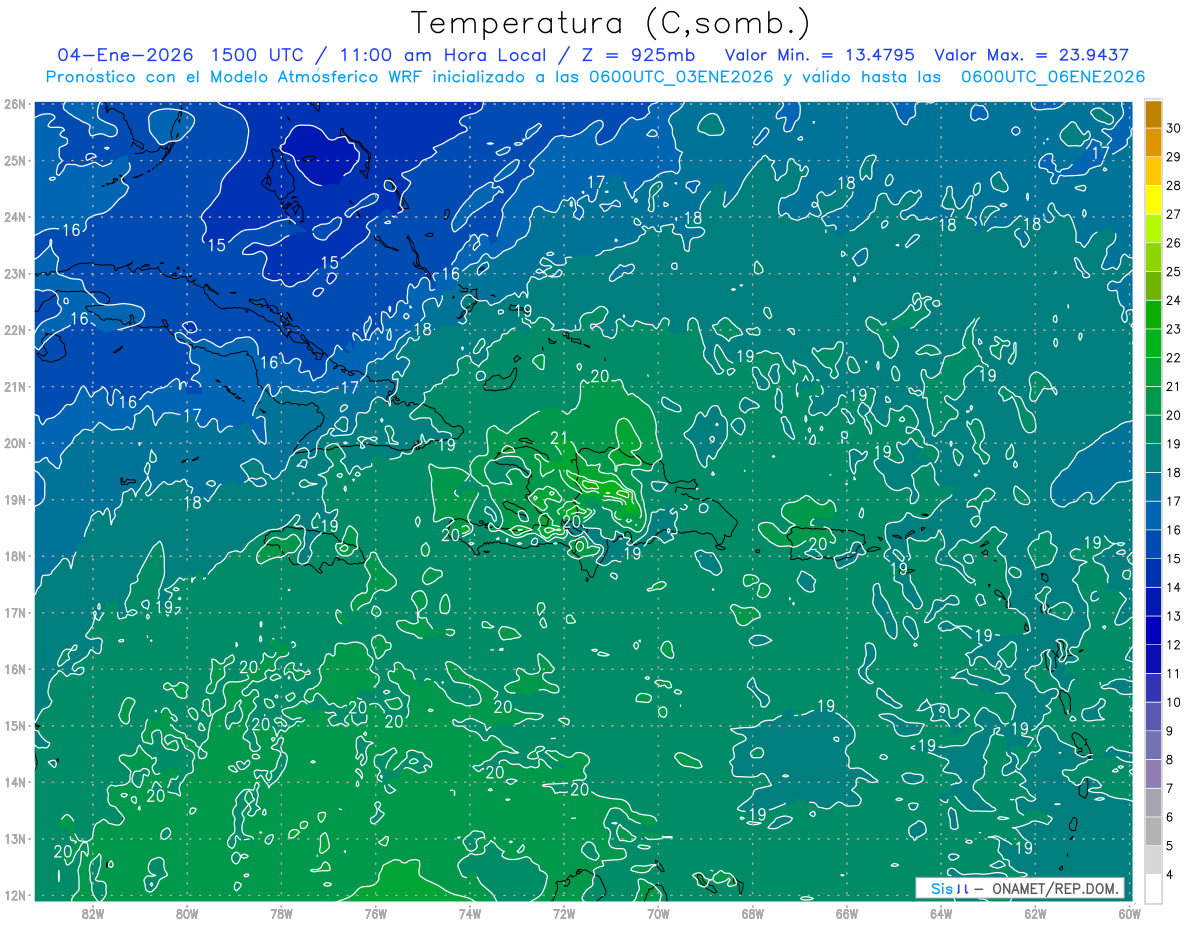Click the '26N' latitude axis label
The width and height of the screenshot is (1200, 927).
(x=15, y=104)
